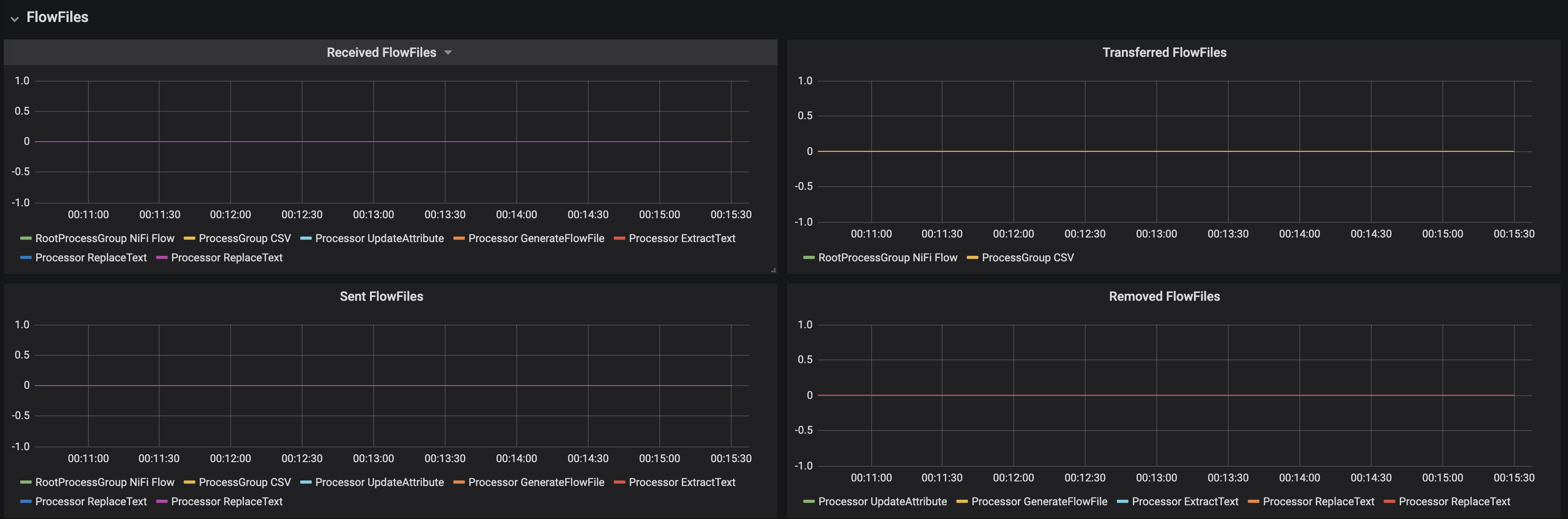Click the Transferred FlowFiles panel title
The height and width of the screenshot is (519, 1568).
coord(1164,53)
